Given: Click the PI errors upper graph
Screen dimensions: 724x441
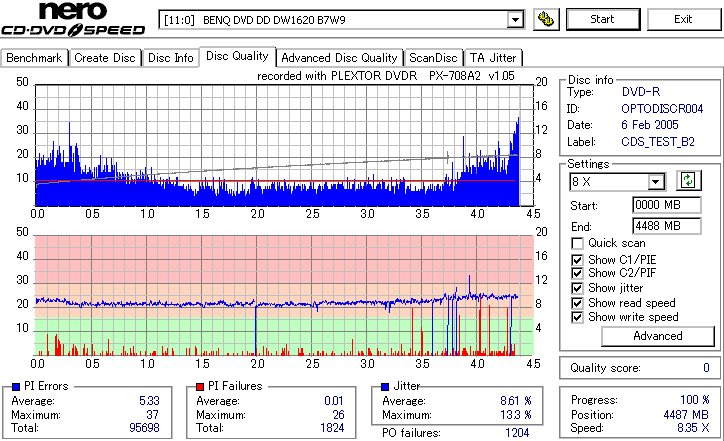Looking at the screenshot, I should click(284, 145).
